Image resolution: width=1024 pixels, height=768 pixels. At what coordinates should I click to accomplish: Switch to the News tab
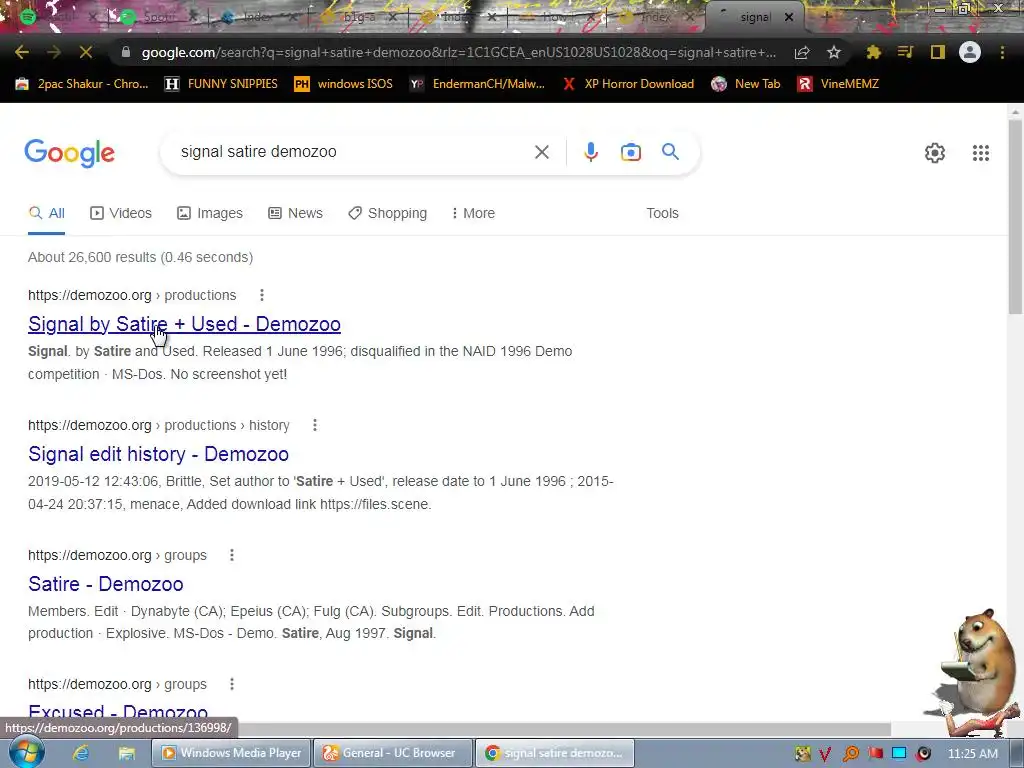(x=295, y=214)
